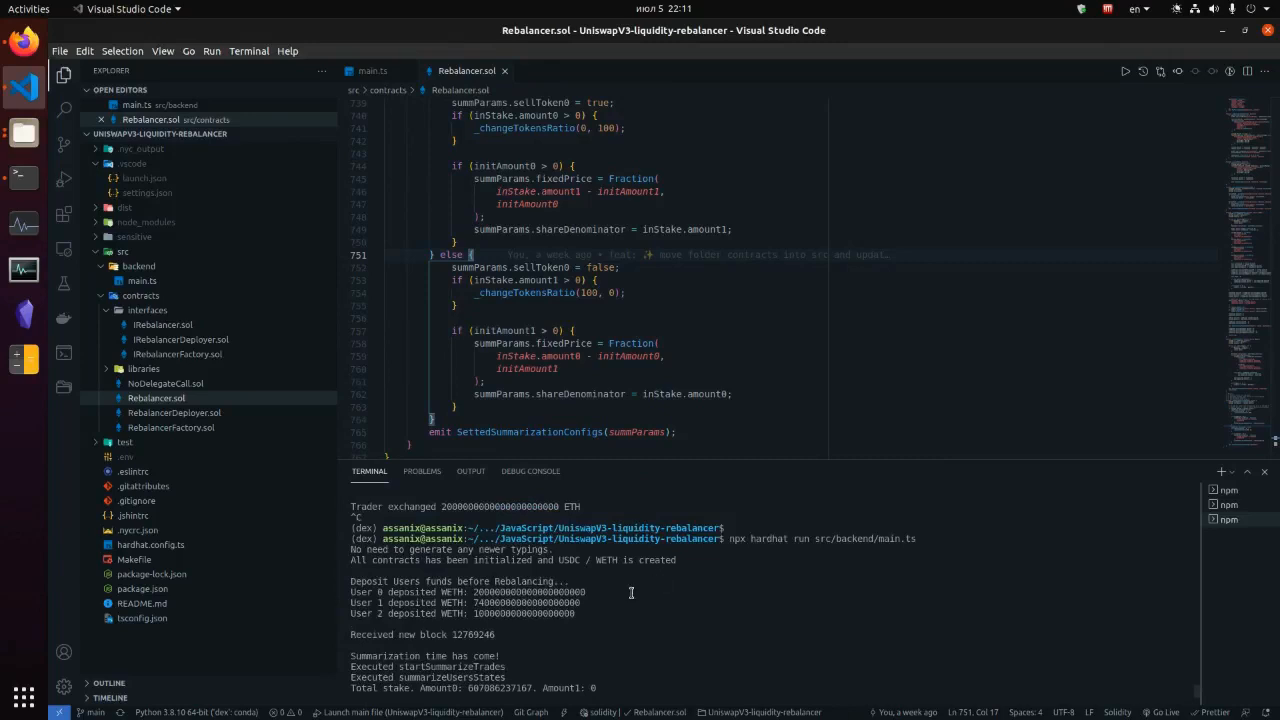Screen dimensions: 1280x720
Task: Open the Explorer view in activity bar
Action: 64,75
